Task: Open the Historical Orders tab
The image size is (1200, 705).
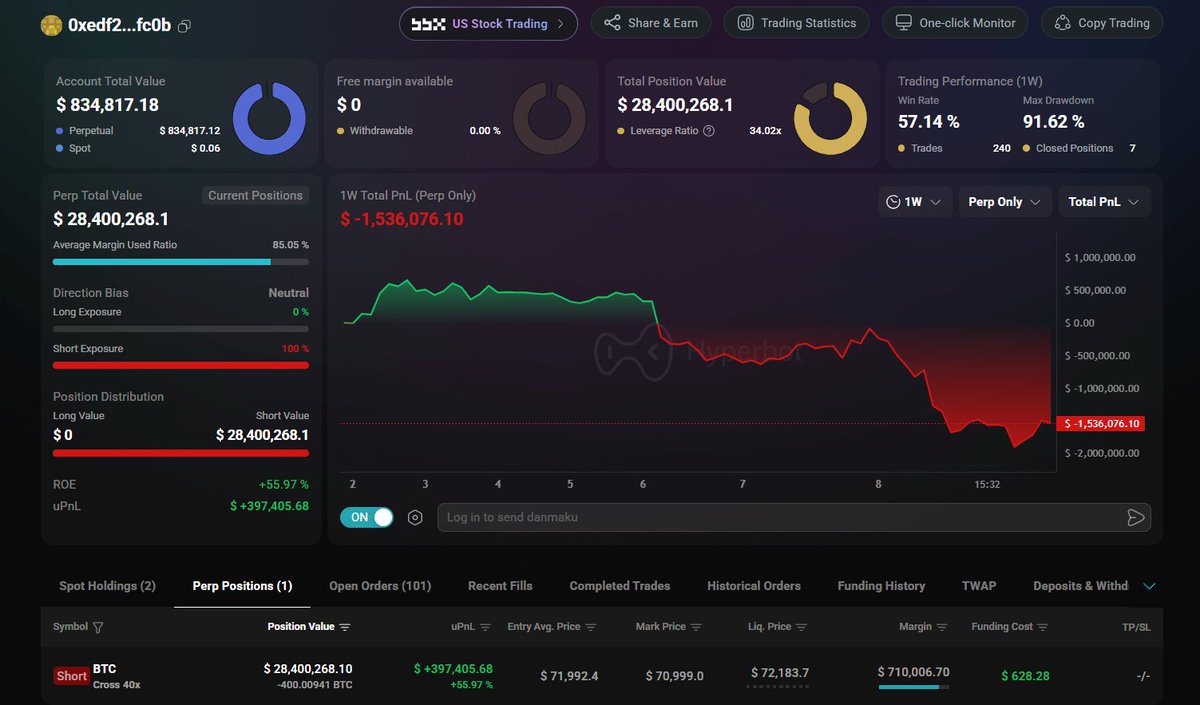Action: (x=754, y=586)
